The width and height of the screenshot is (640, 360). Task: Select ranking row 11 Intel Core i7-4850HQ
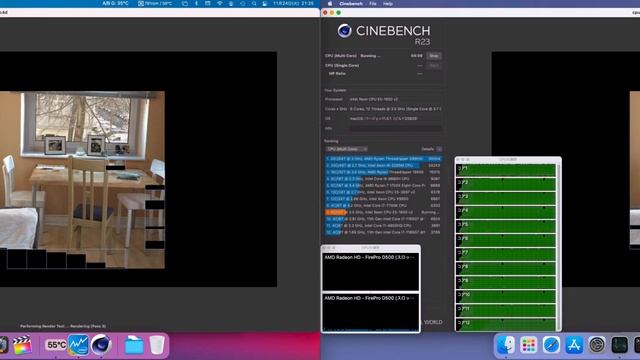[383, 225]
